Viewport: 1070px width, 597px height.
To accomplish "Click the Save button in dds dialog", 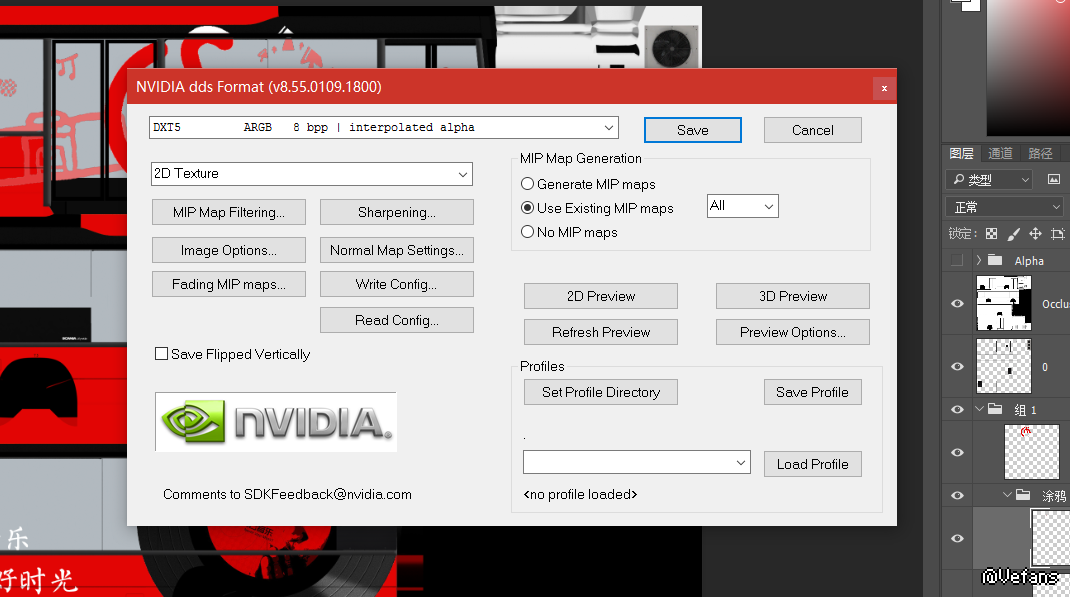I will coord(693,130).
